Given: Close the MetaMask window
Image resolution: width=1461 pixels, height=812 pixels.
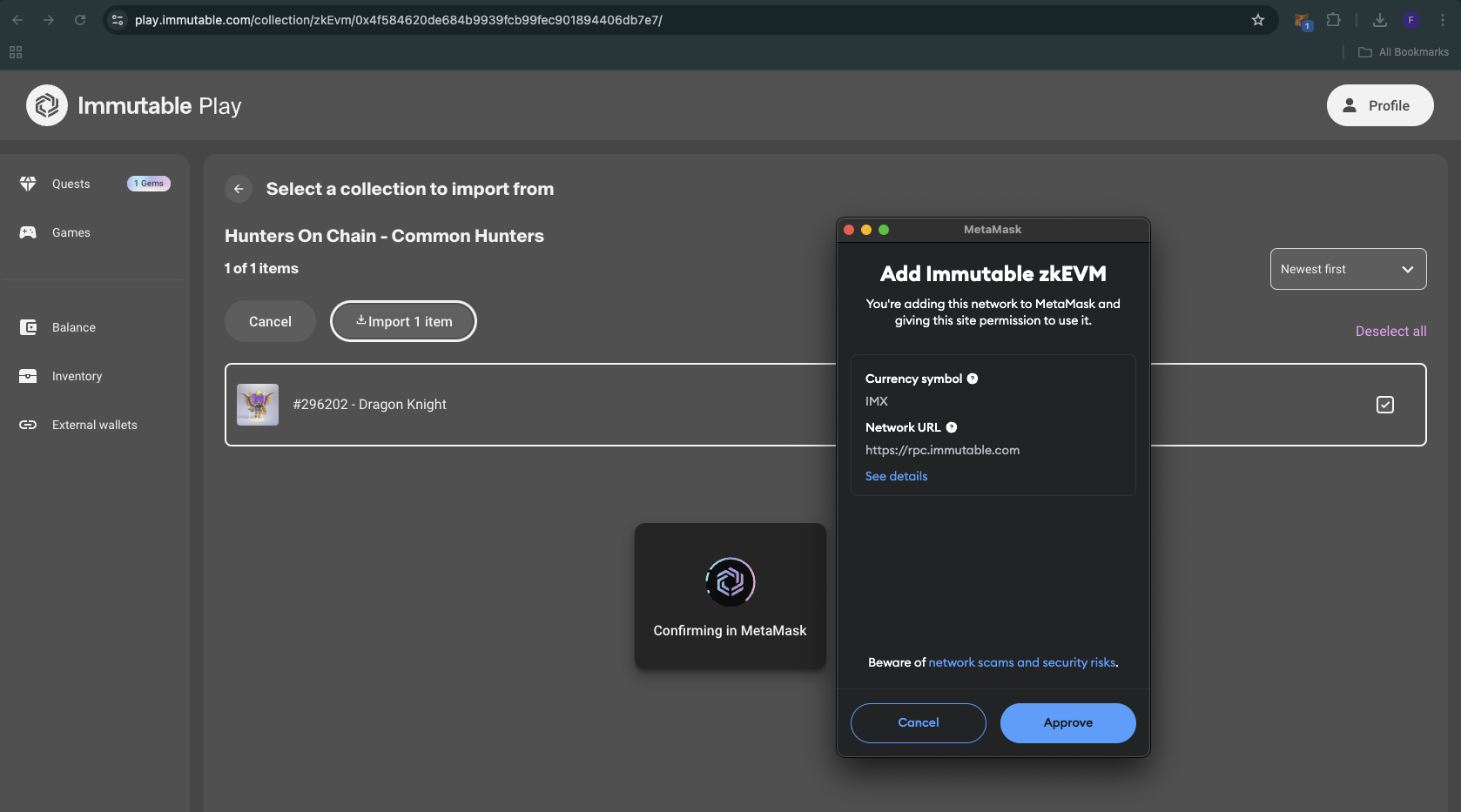Looking at the screenshot, I should (849, 230).
